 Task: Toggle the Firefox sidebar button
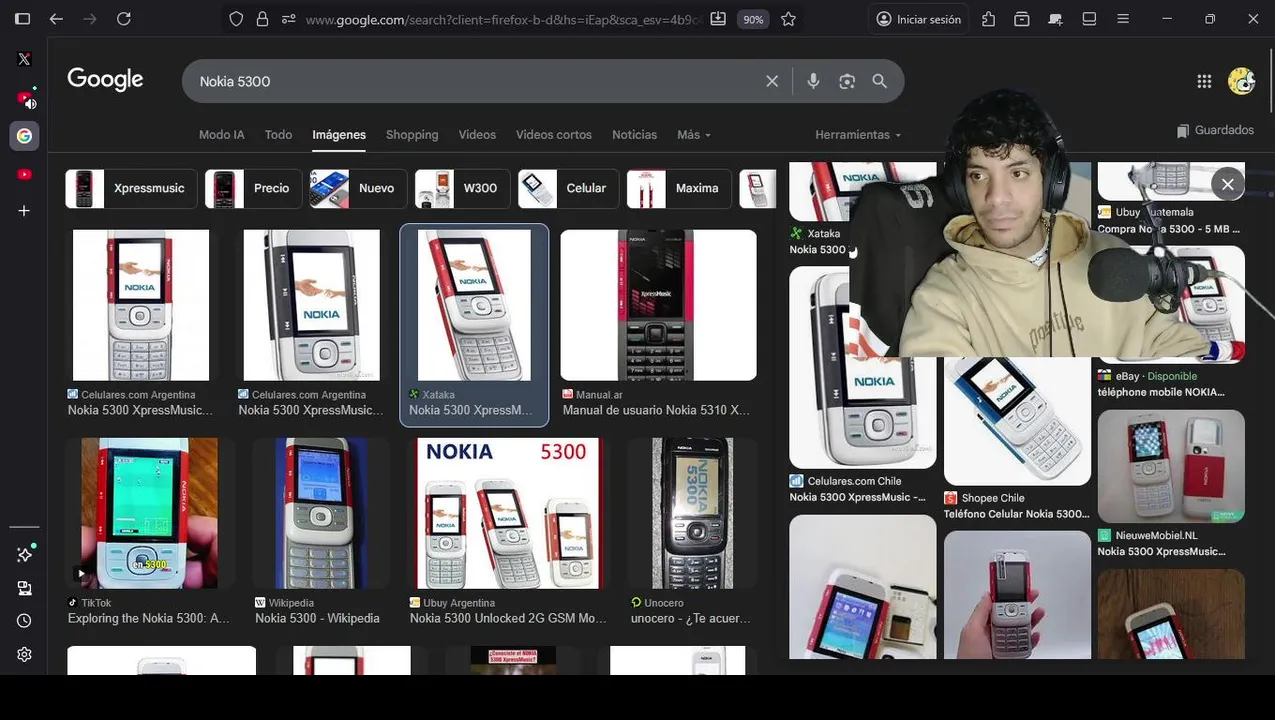[x=22, y=19]
